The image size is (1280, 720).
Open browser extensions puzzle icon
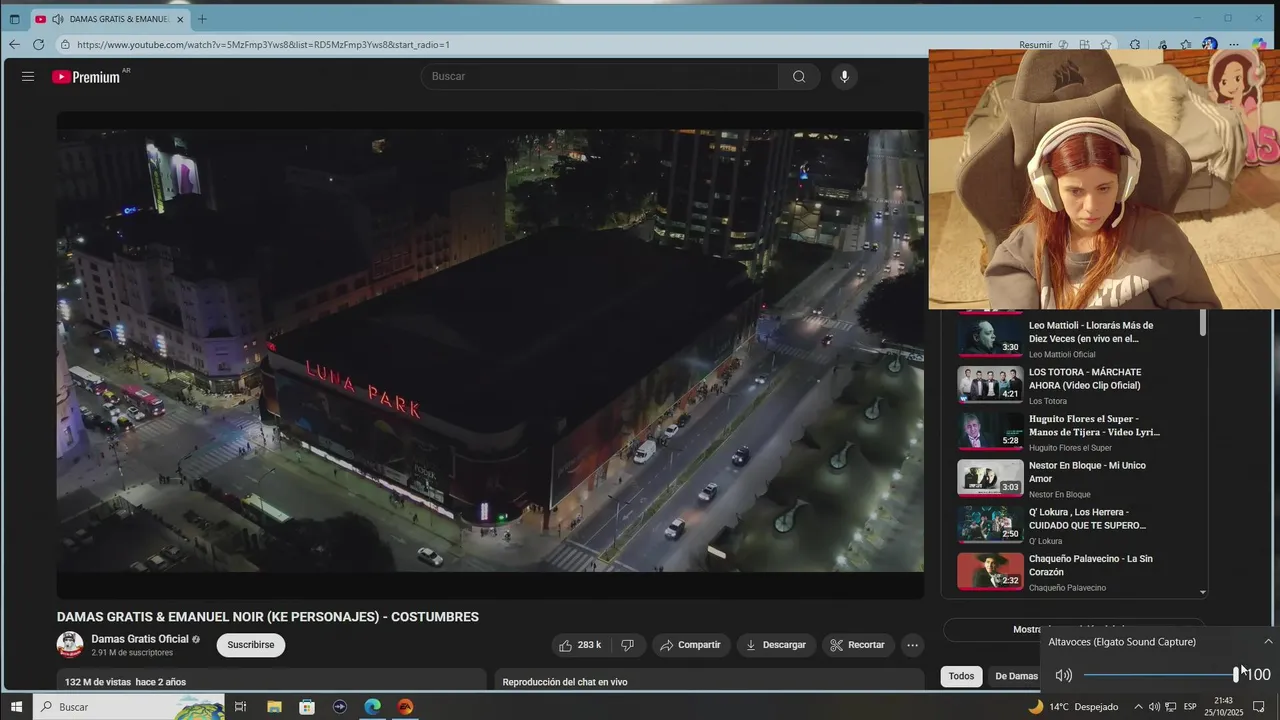coord(1135,44)
